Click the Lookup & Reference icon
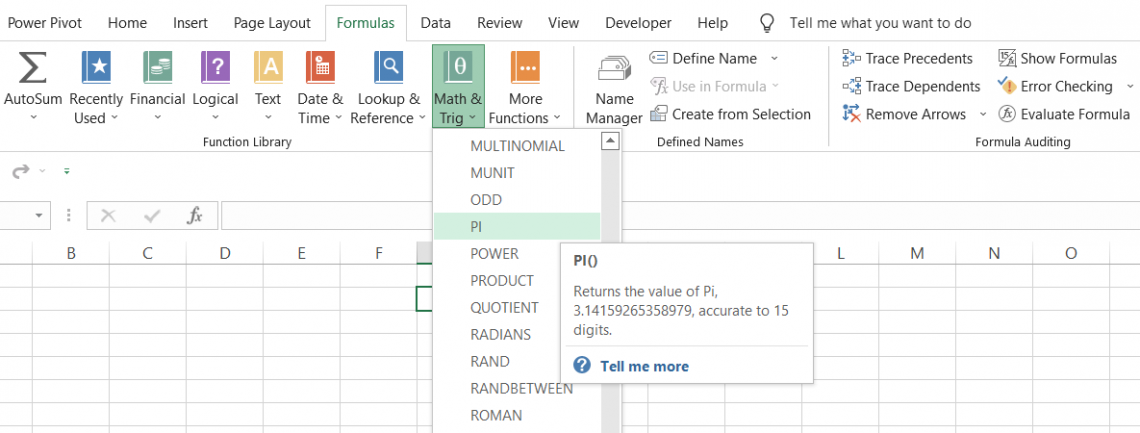 pos(389,68)
